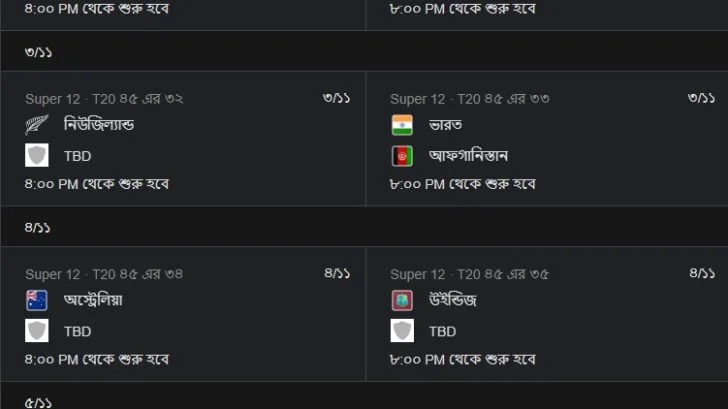Click TBD shield icon under Australia
The width and height of the screenshot is (728, 409).
click(37, 331)
